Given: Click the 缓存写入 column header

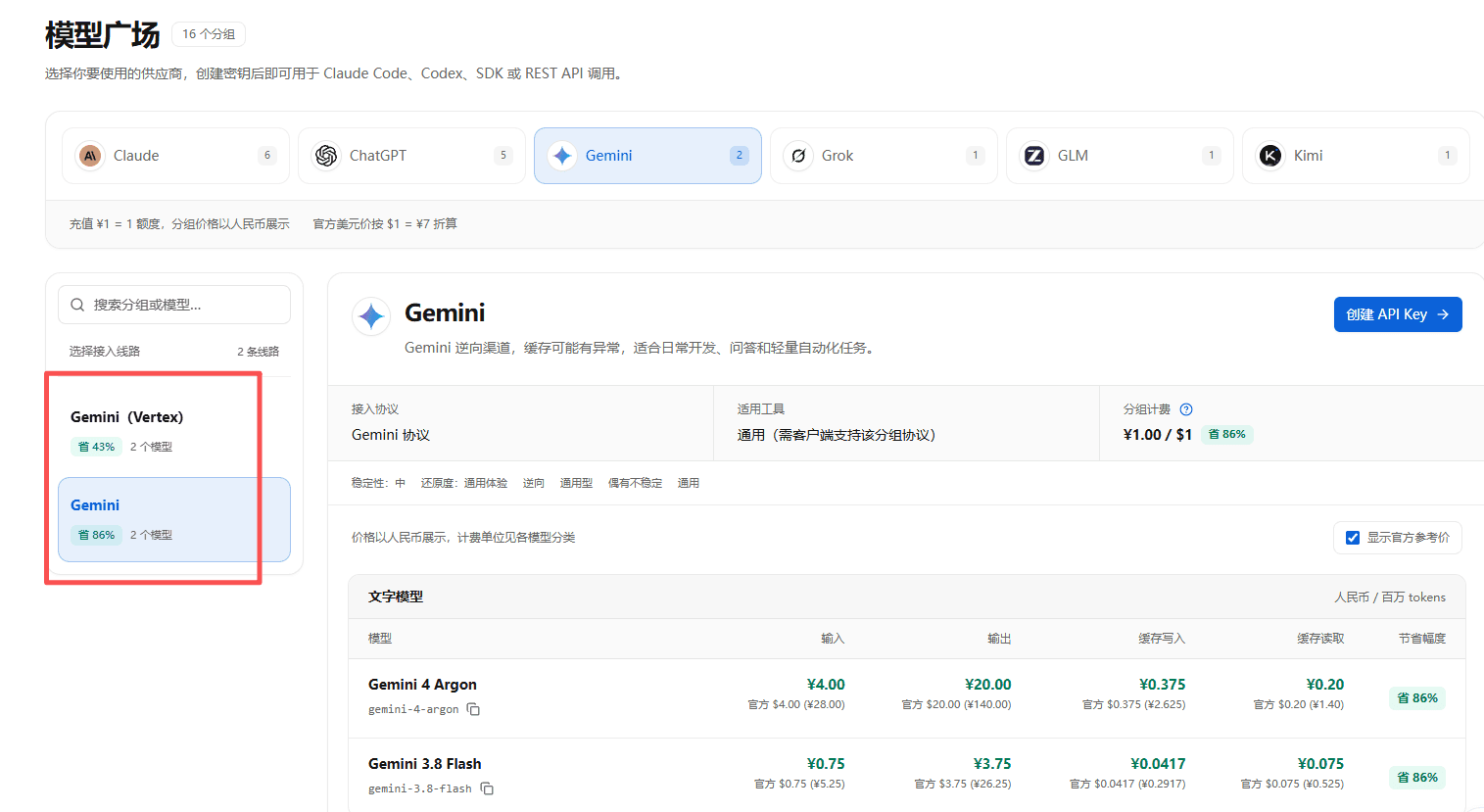Looking at the screenshot, I should [1162, 639].
